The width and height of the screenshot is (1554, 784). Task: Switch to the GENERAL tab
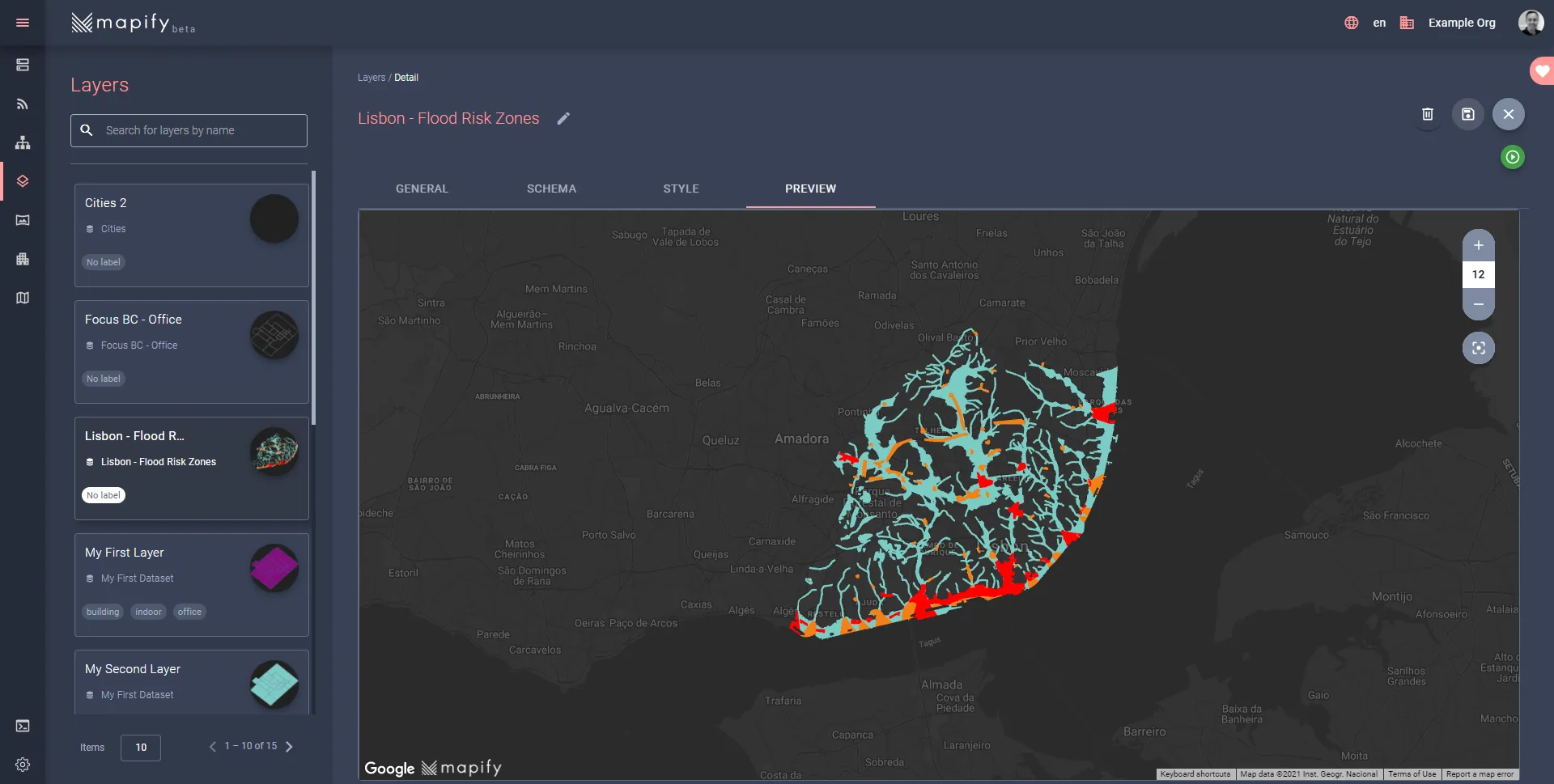pyautogui.click(x=422, y=189)
